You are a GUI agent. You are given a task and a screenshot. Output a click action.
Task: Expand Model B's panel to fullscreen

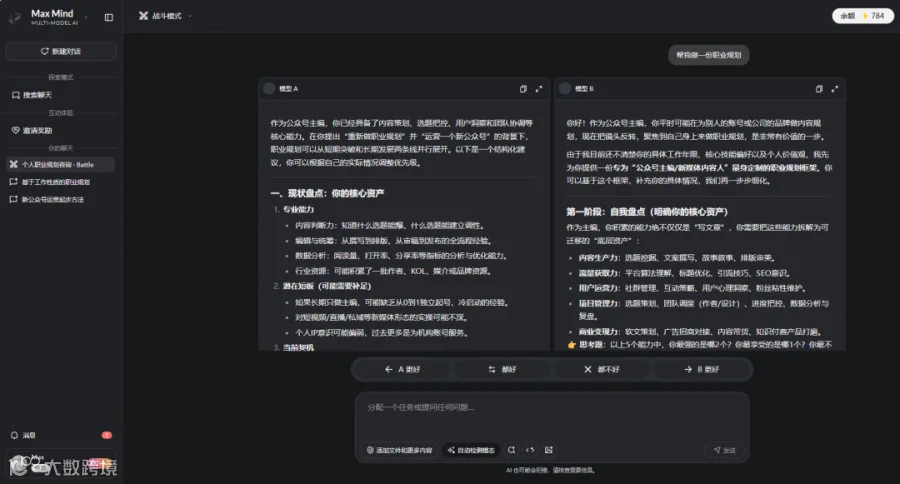(834, 89)
